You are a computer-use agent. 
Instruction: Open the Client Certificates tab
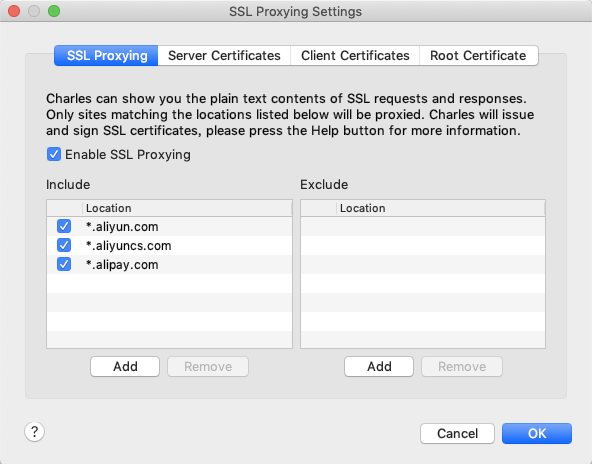pyautogui.click(x=355, y=55)
